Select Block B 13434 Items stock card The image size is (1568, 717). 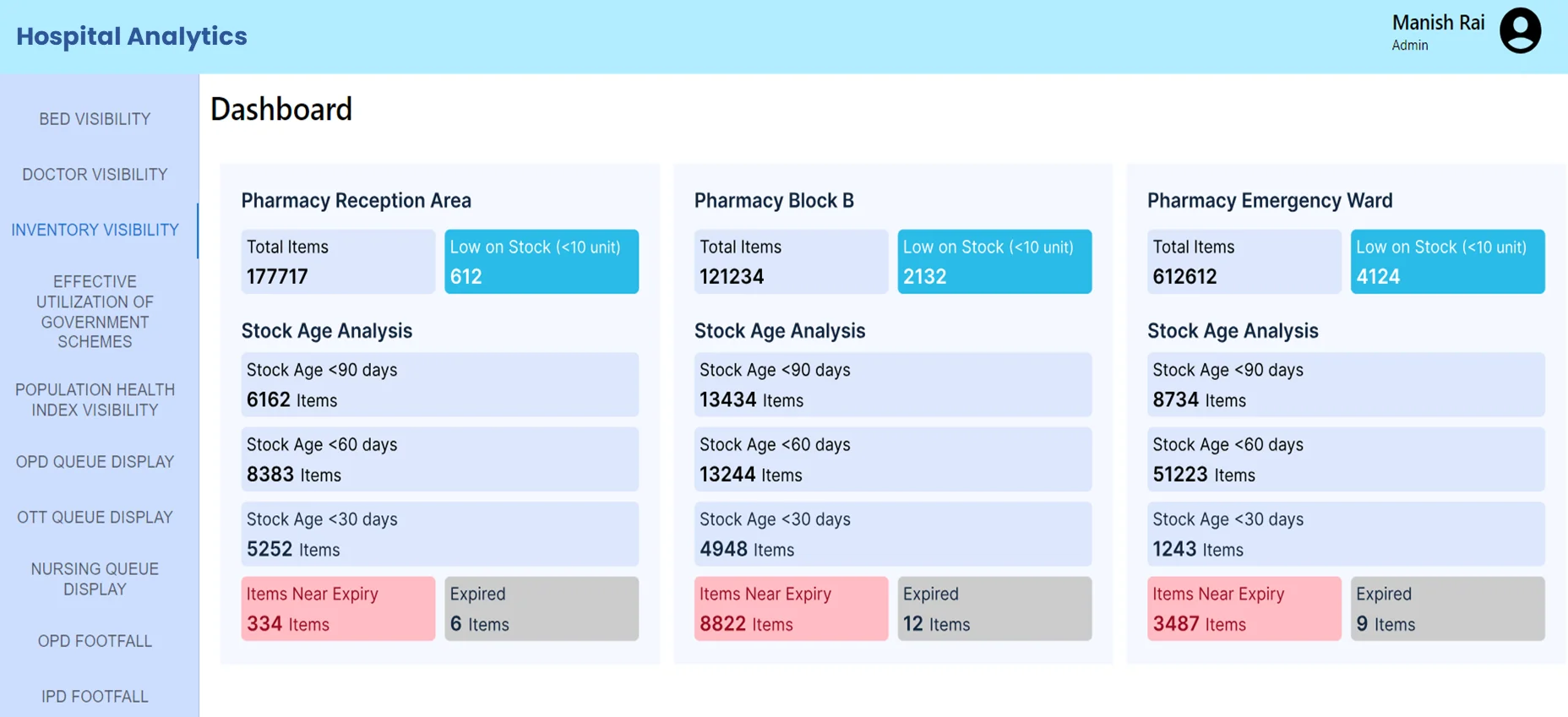tap(893, 384)
